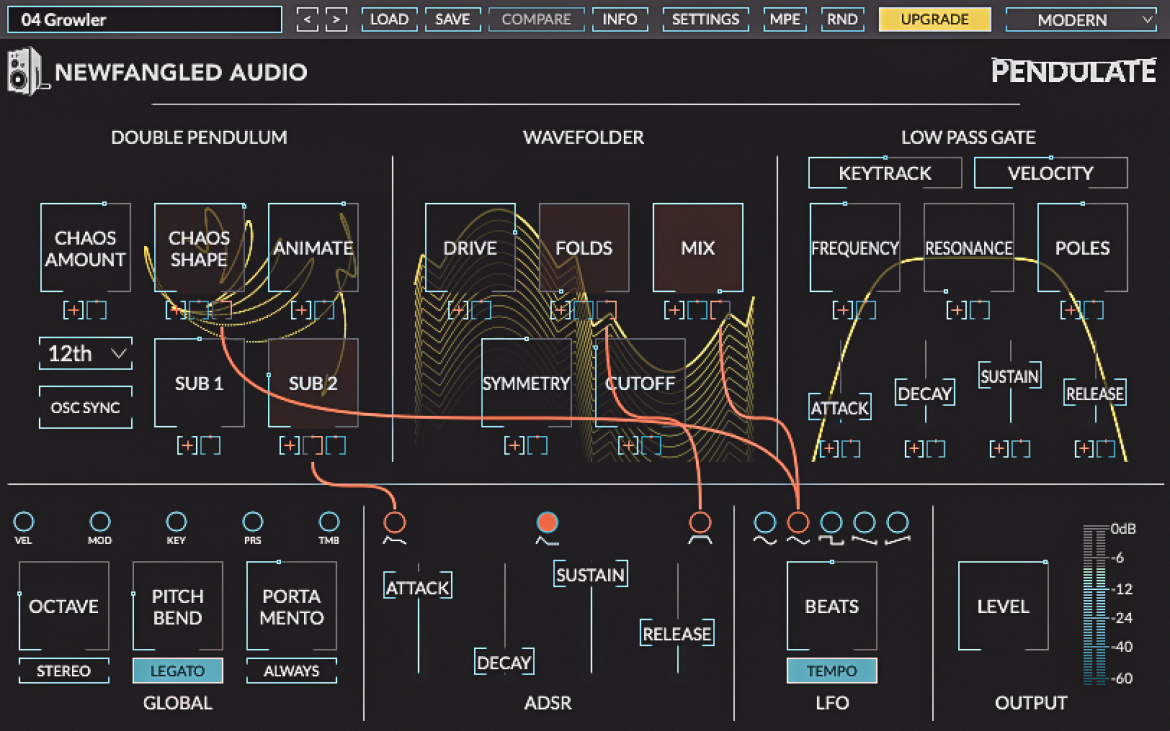Click the PRS modulation source circle
Screen dimensions: 1170x731
point(253,521)
